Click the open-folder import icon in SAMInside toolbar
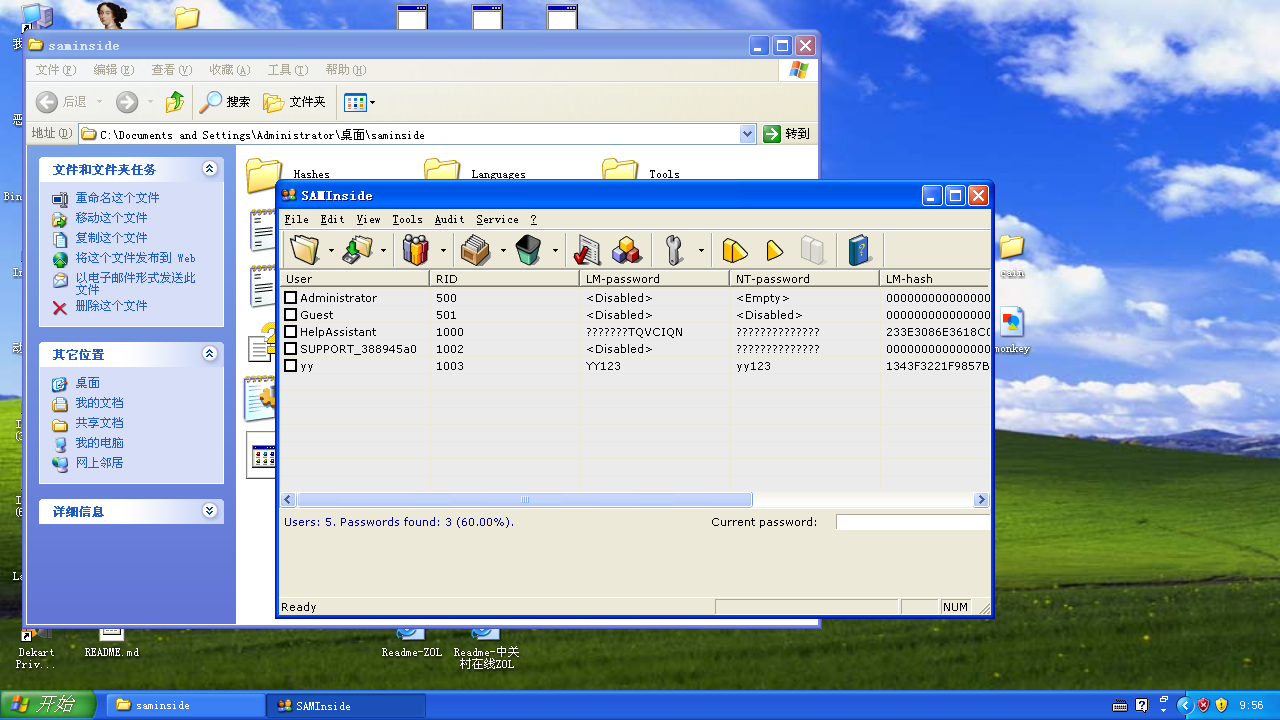Viewport: 1280px width, 720px height. [304, 250]
